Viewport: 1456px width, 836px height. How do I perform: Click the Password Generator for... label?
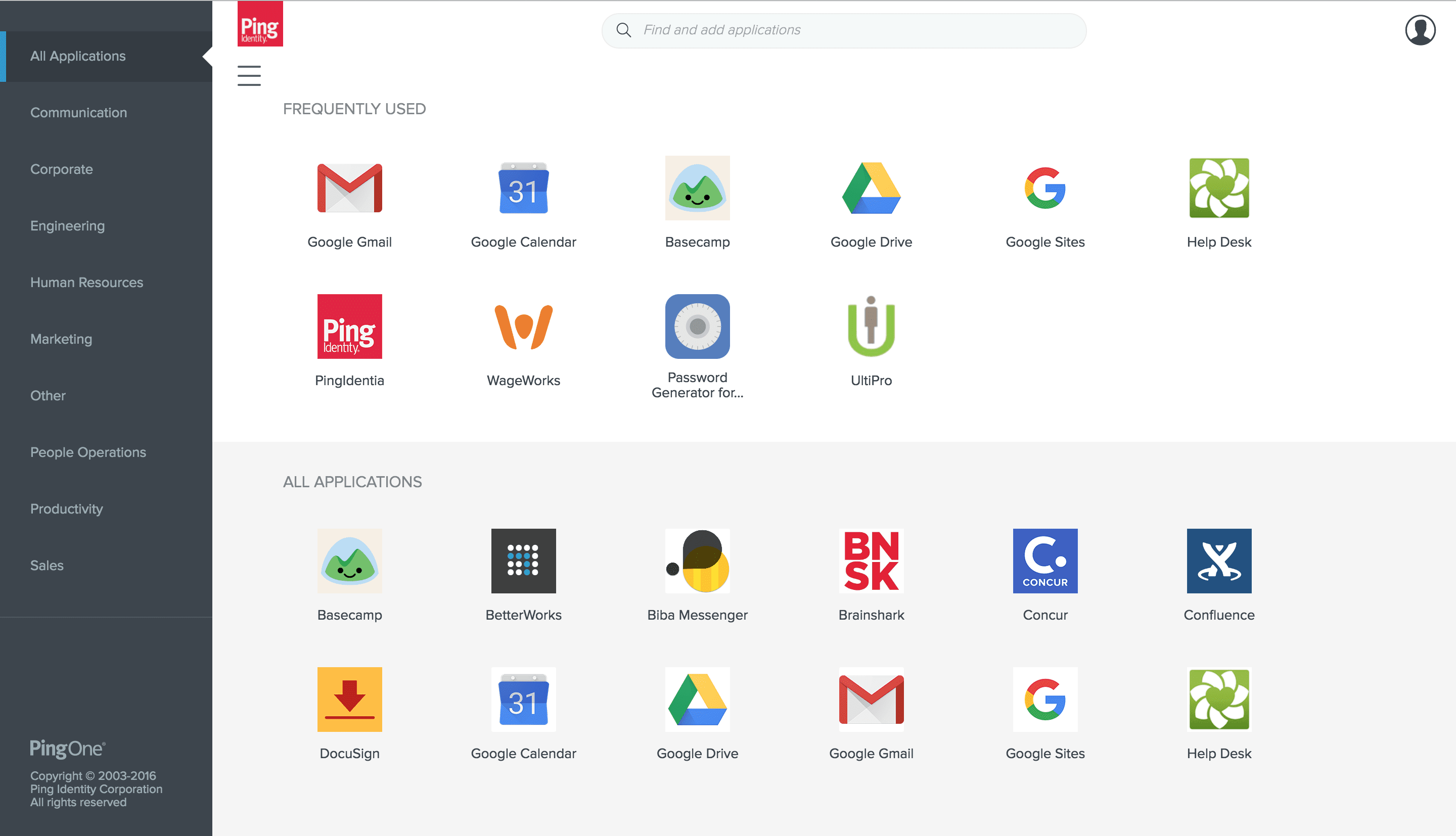697,385
